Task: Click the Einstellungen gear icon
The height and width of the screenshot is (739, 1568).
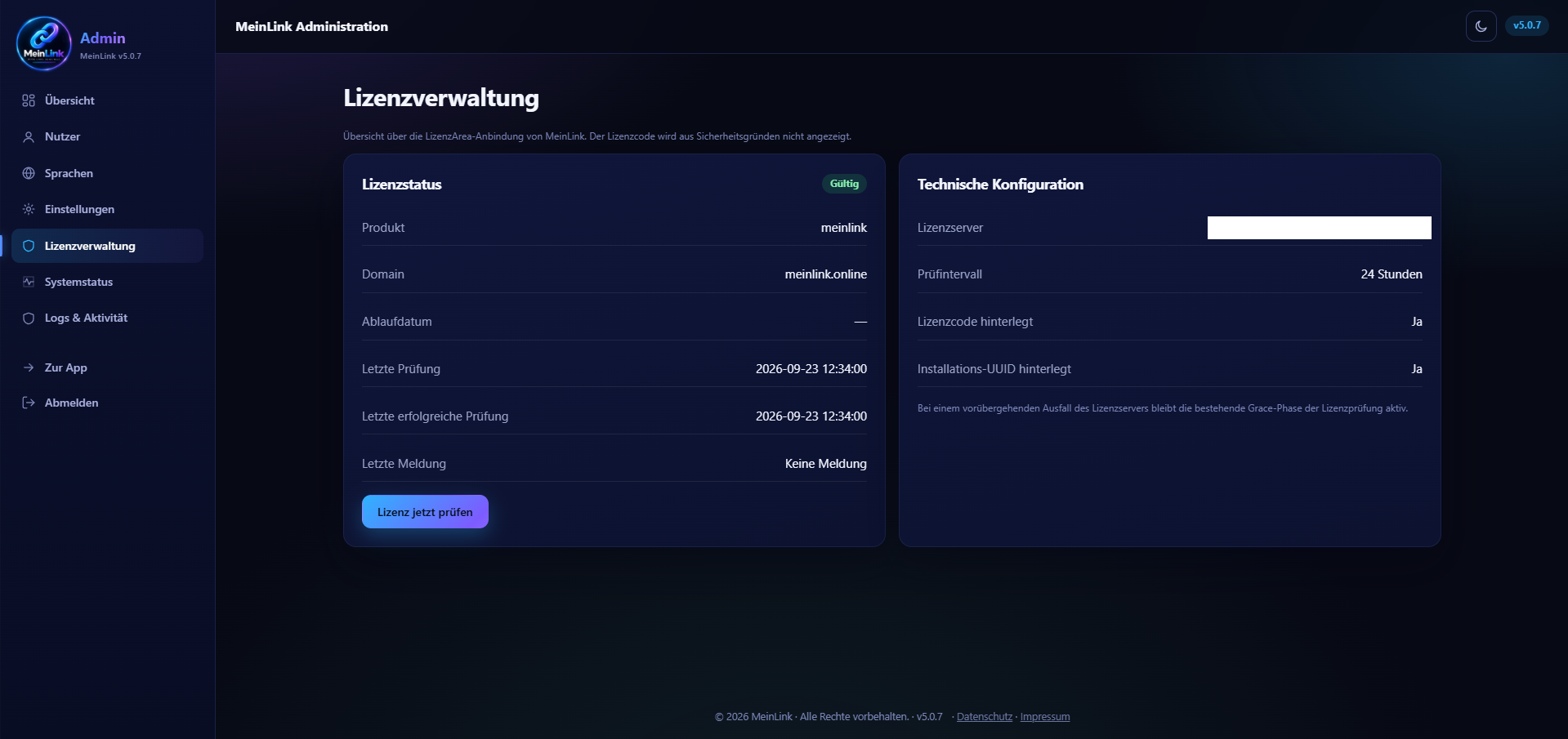Action: pos(29,209)
